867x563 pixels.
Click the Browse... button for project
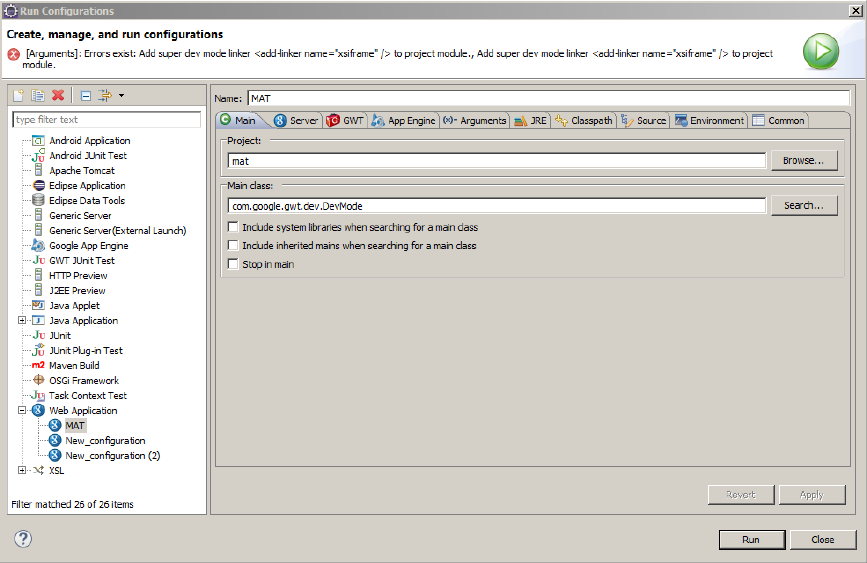click(804, 160)
